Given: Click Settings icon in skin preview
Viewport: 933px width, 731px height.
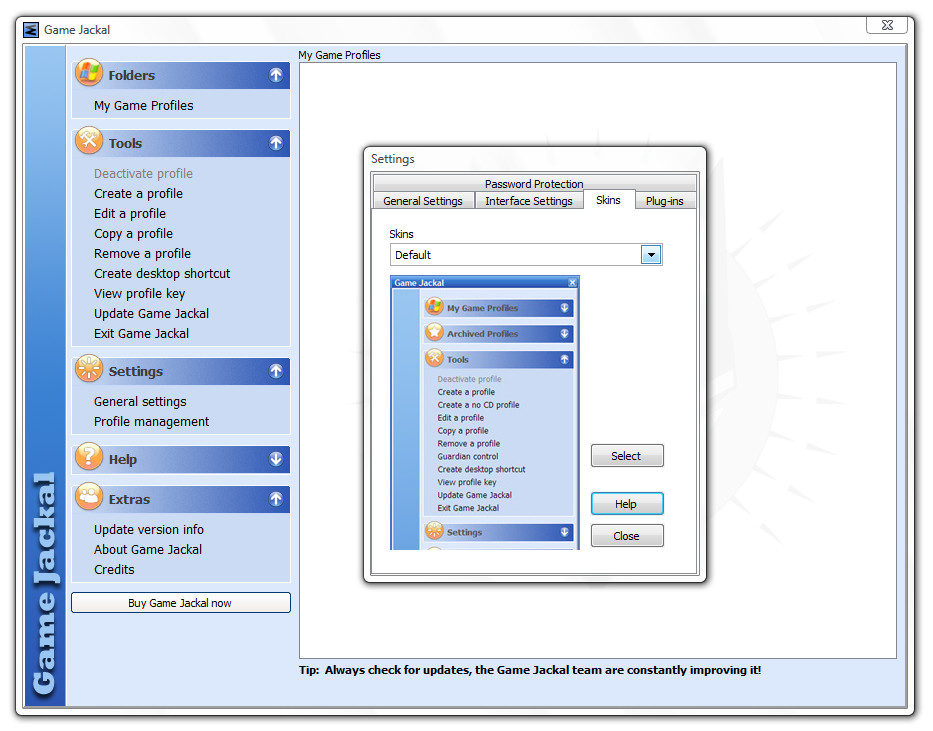Looking at the screenshot, I should point(434,531).
